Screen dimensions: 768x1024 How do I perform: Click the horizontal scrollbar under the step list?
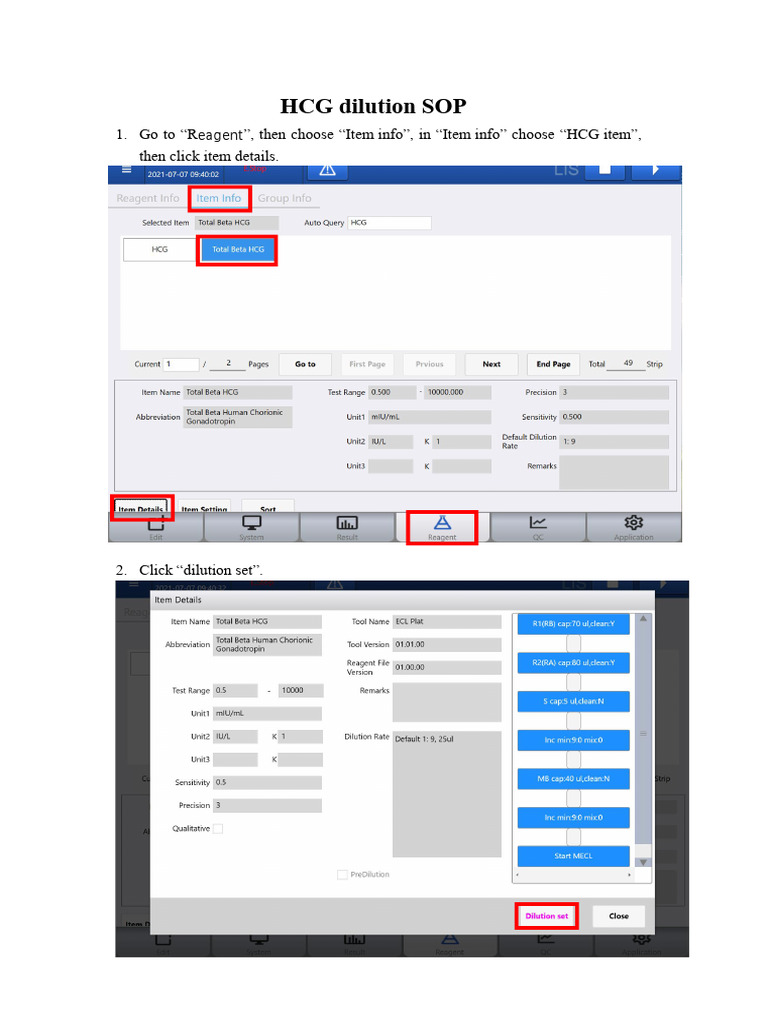[x=574, y=874]
